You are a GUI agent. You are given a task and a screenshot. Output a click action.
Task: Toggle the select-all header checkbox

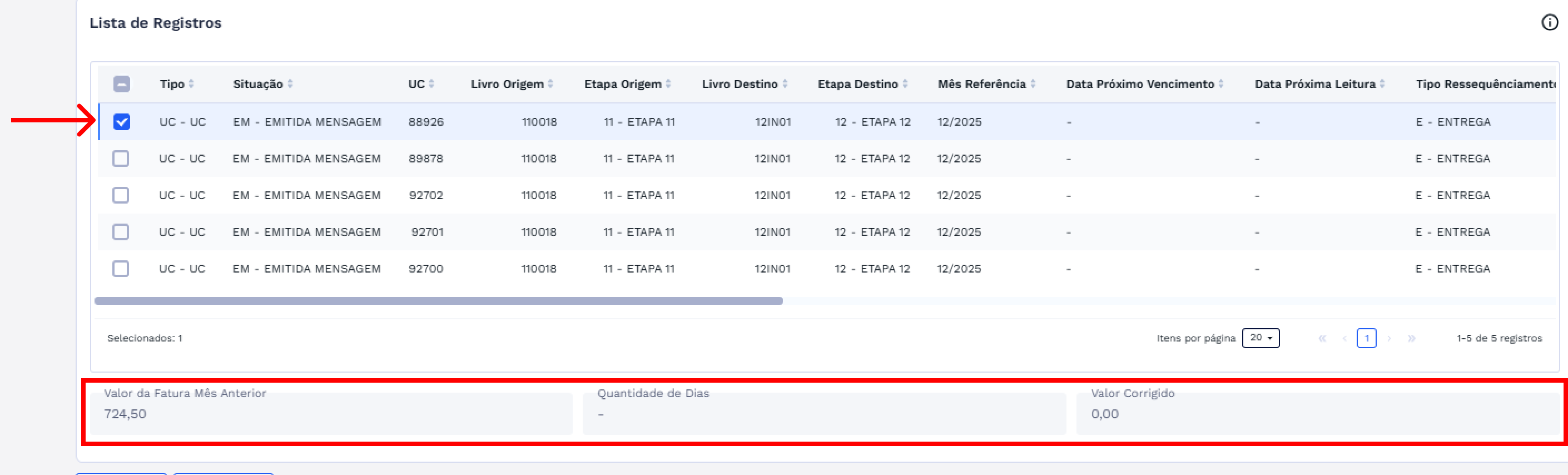[122, 84]
